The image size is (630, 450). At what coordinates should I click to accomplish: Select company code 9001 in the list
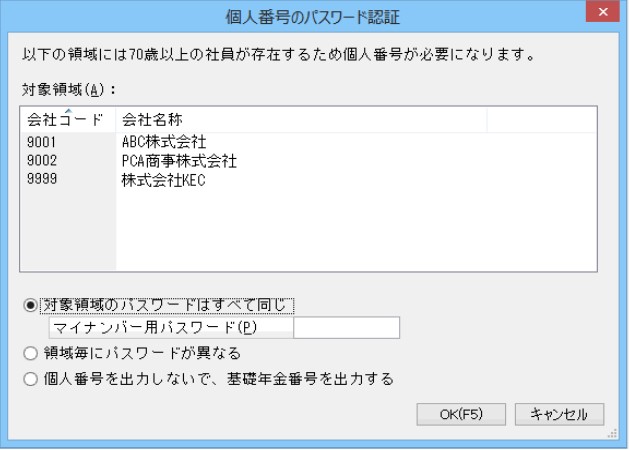41,141
